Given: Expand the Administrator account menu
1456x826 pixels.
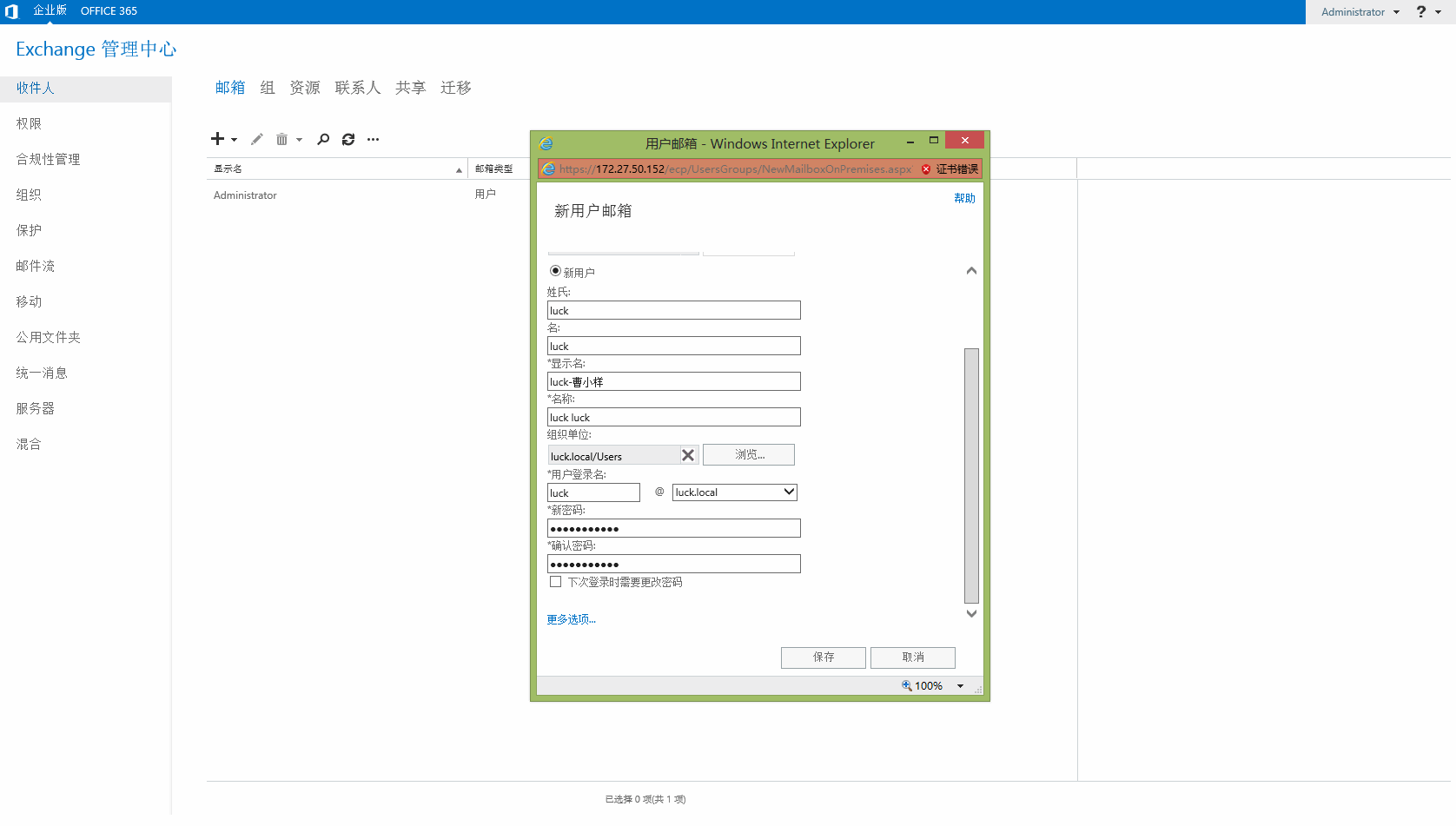Looking at the screenshot, I should click(x=1360, y=12).
